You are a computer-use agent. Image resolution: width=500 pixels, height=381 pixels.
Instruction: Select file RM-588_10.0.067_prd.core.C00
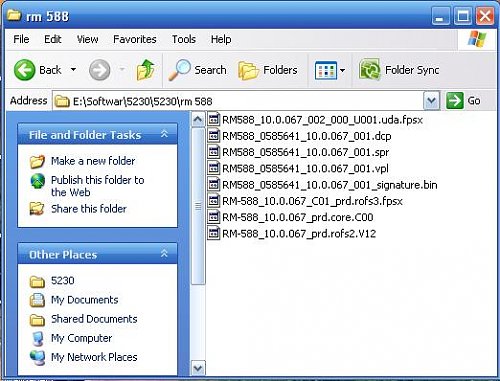[298, 217]
